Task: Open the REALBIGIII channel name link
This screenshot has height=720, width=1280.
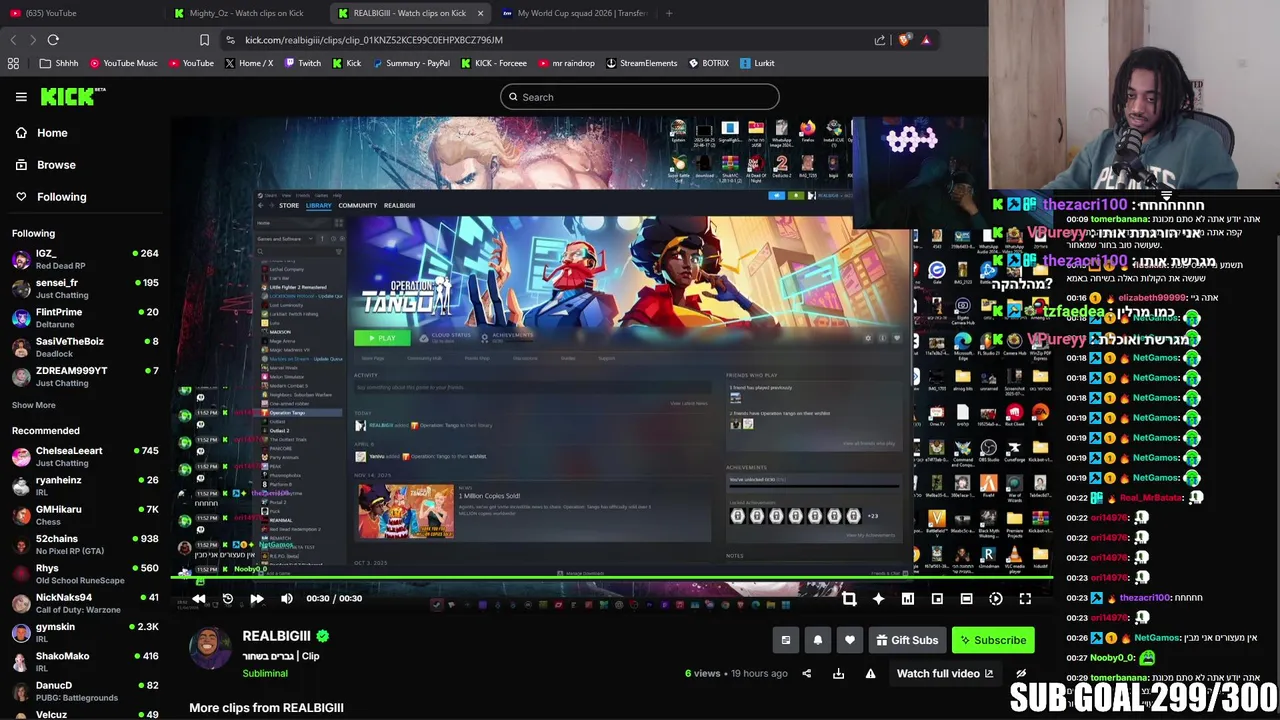Action: [x=276, y=636]
